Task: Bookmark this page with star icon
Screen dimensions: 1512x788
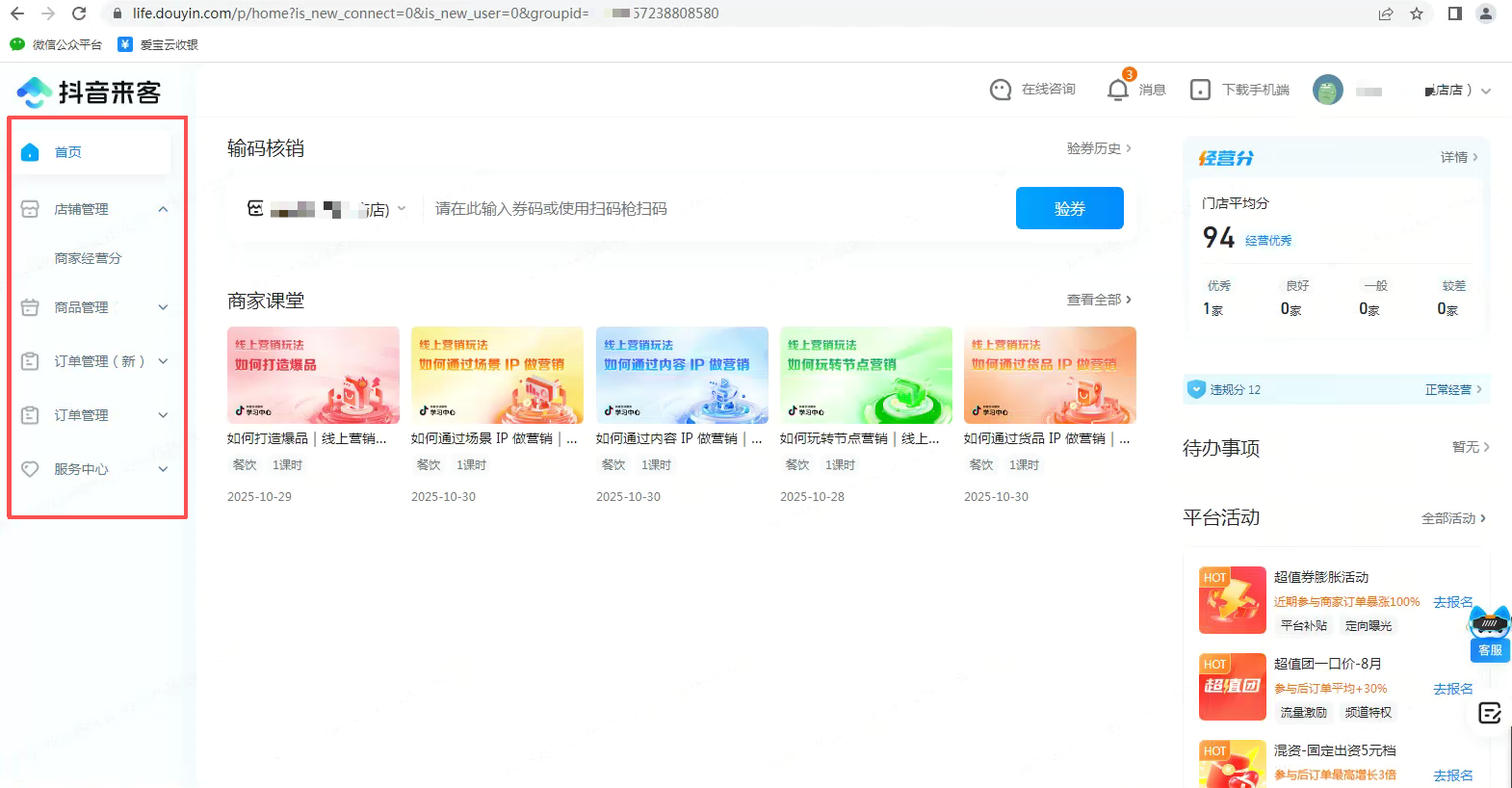Action: click(1417, 13)
